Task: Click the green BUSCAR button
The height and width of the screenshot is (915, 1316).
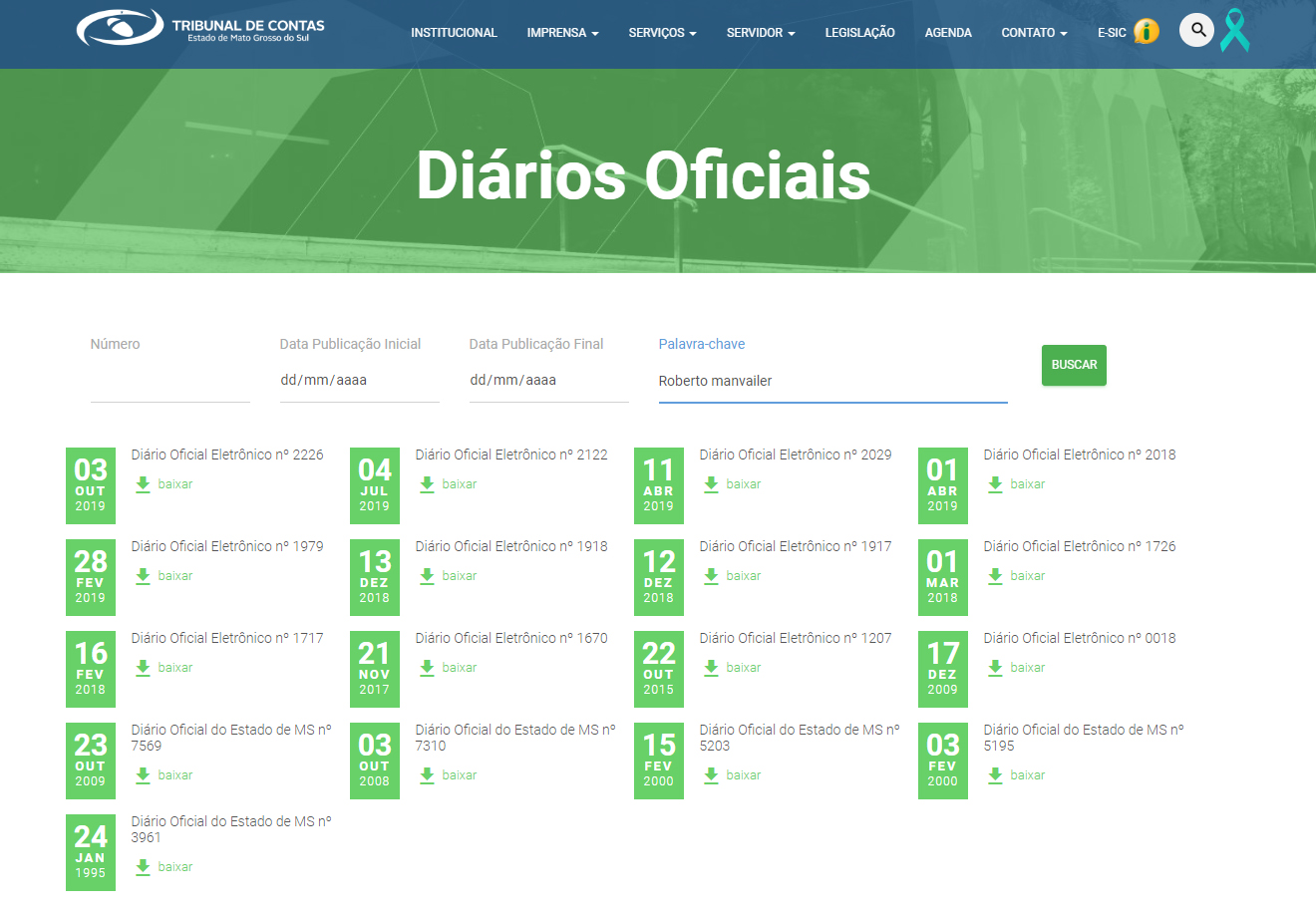Action: (1074, 365)
